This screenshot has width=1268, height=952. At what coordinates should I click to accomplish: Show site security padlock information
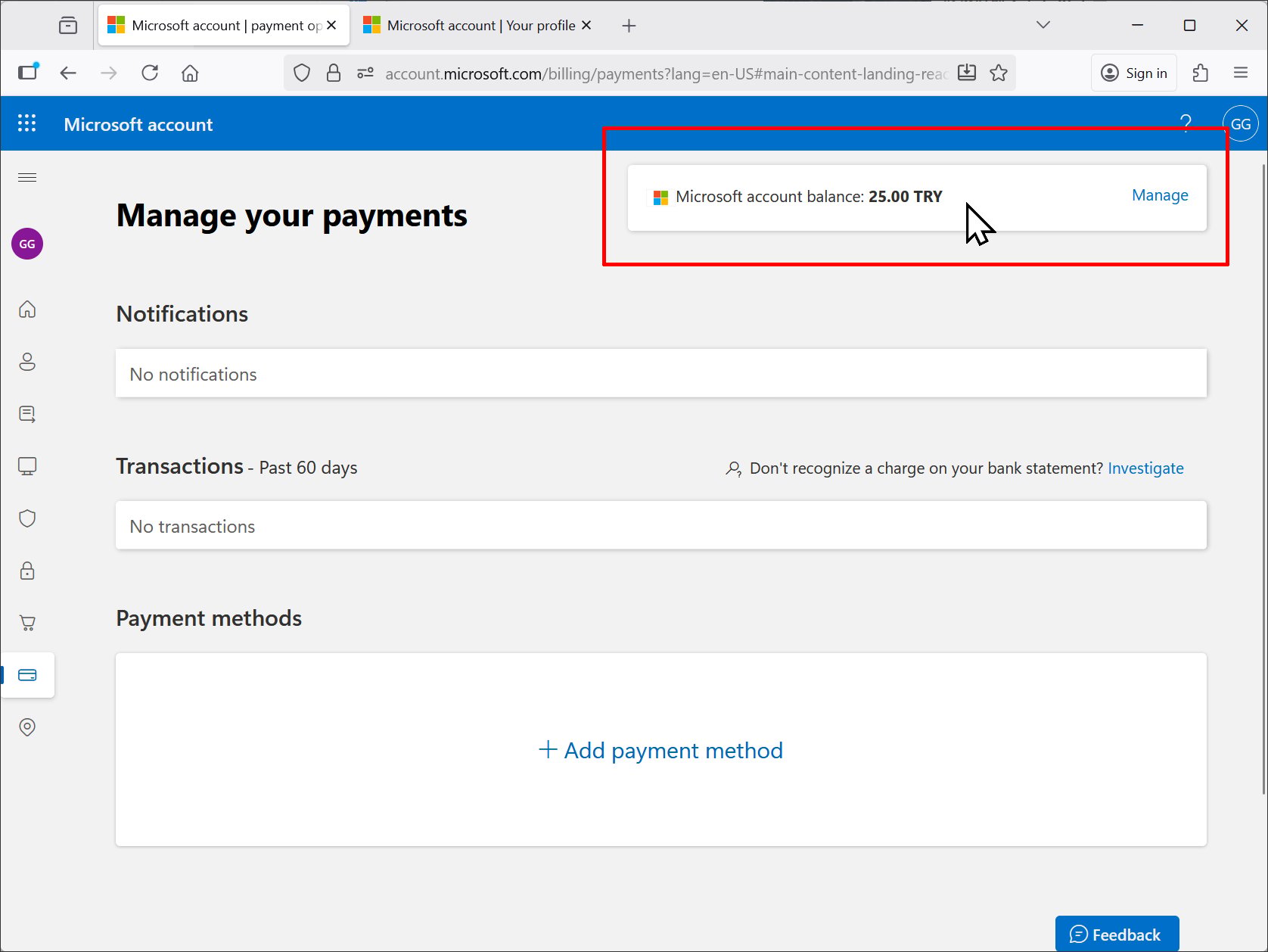(x=334, y=73)
